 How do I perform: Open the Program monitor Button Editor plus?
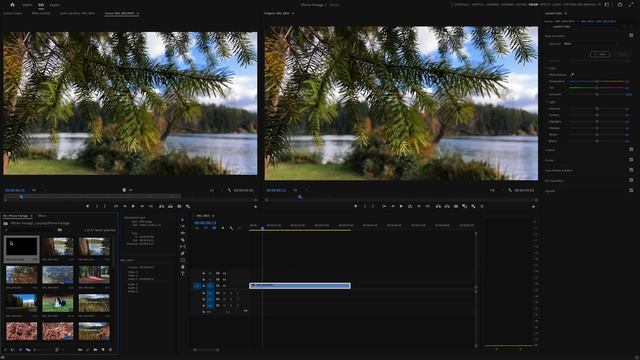pyautogui.click(x=533, y=207)
